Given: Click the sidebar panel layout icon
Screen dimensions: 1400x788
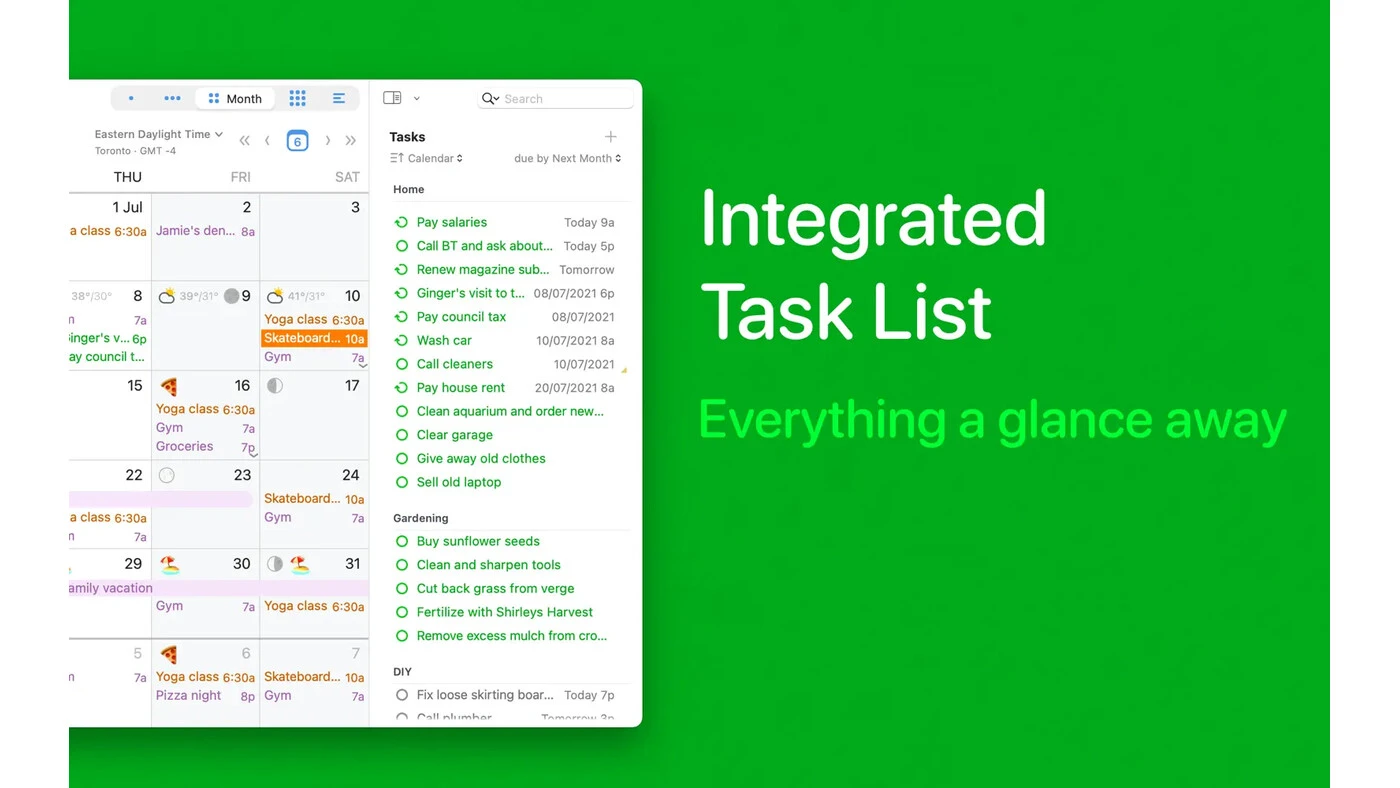Looking at the screenshot, I should coord(392,98).
